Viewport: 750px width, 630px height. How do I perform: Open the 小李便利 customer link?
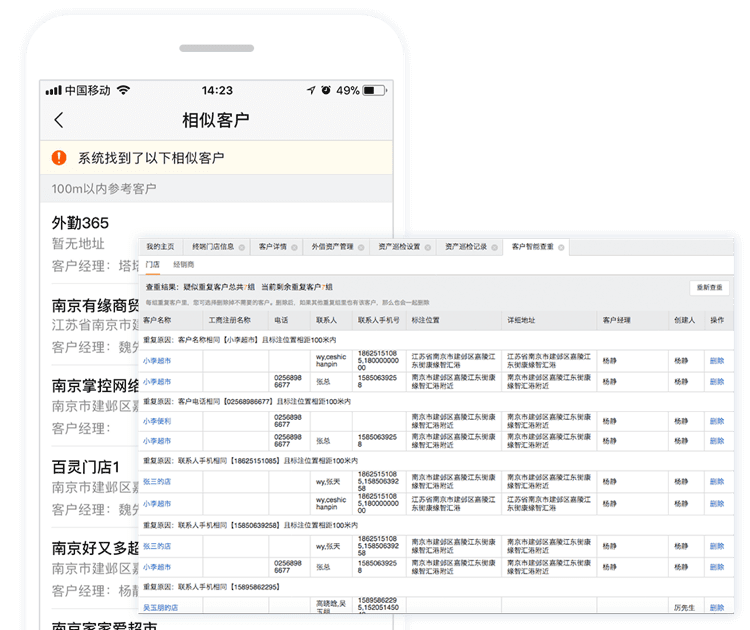click(156, 421)
